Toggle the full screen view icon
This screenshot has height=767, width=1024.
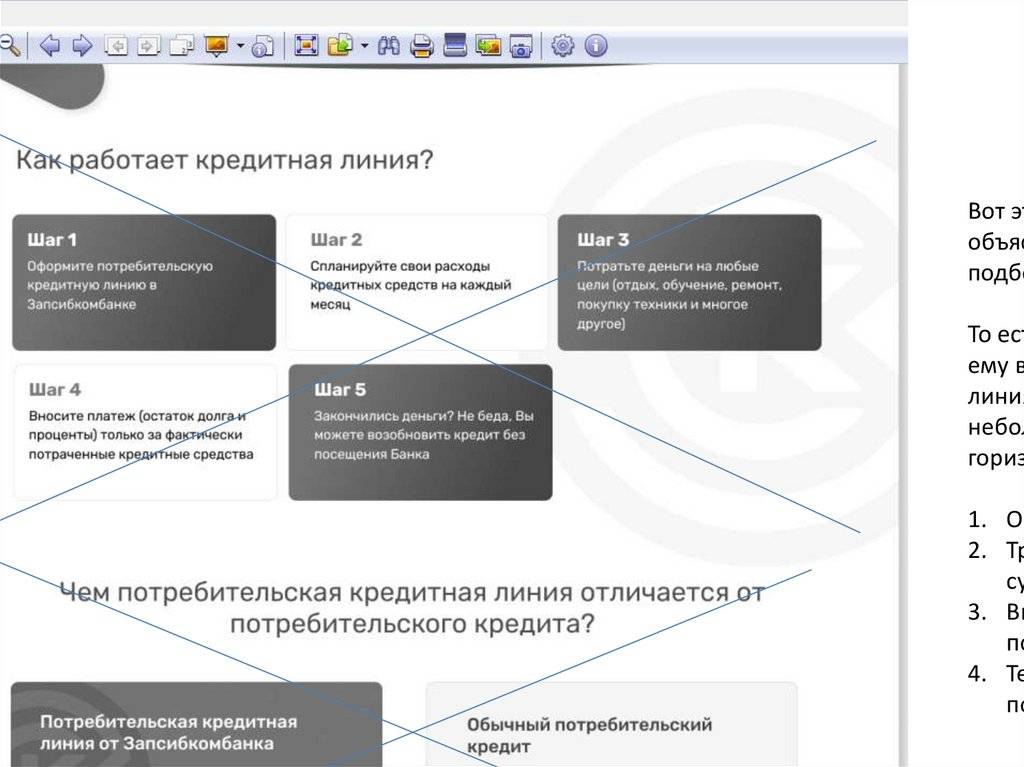click(306, 45)
